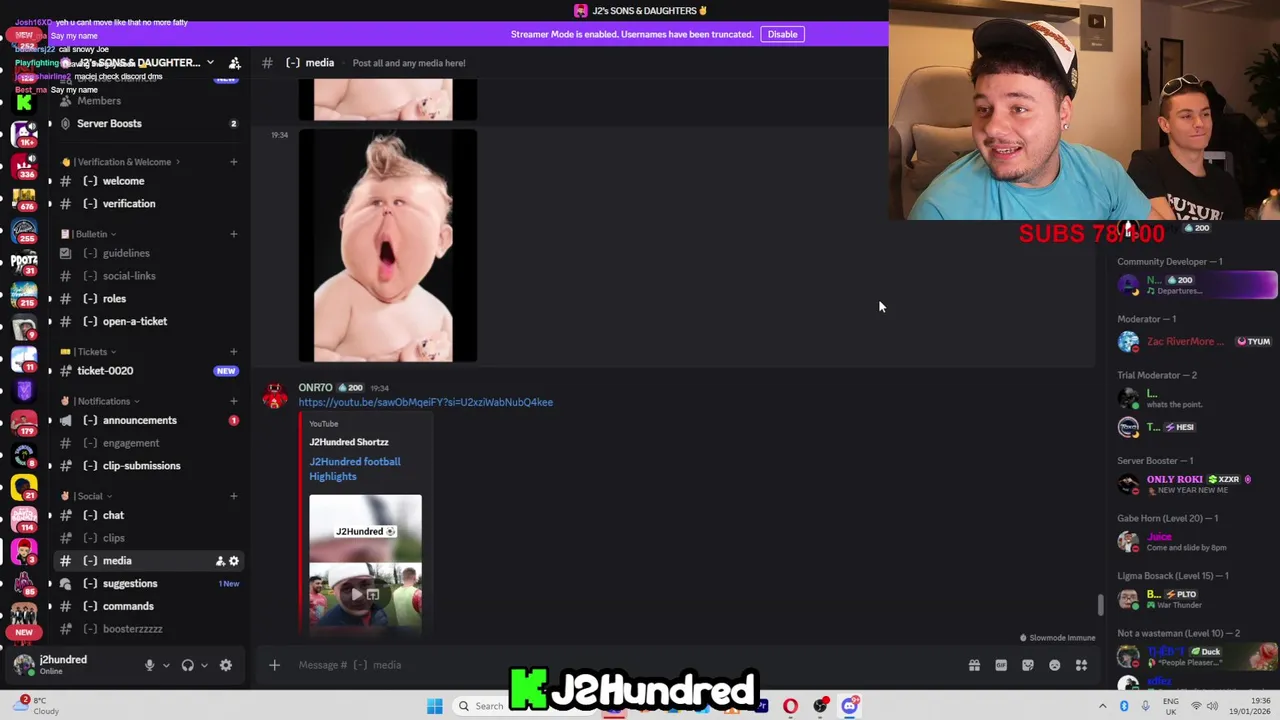The height and width of the screenshot is (720, 1280).
Task: Deafen audio with the headphones icon
Action: tap(187, 665)
